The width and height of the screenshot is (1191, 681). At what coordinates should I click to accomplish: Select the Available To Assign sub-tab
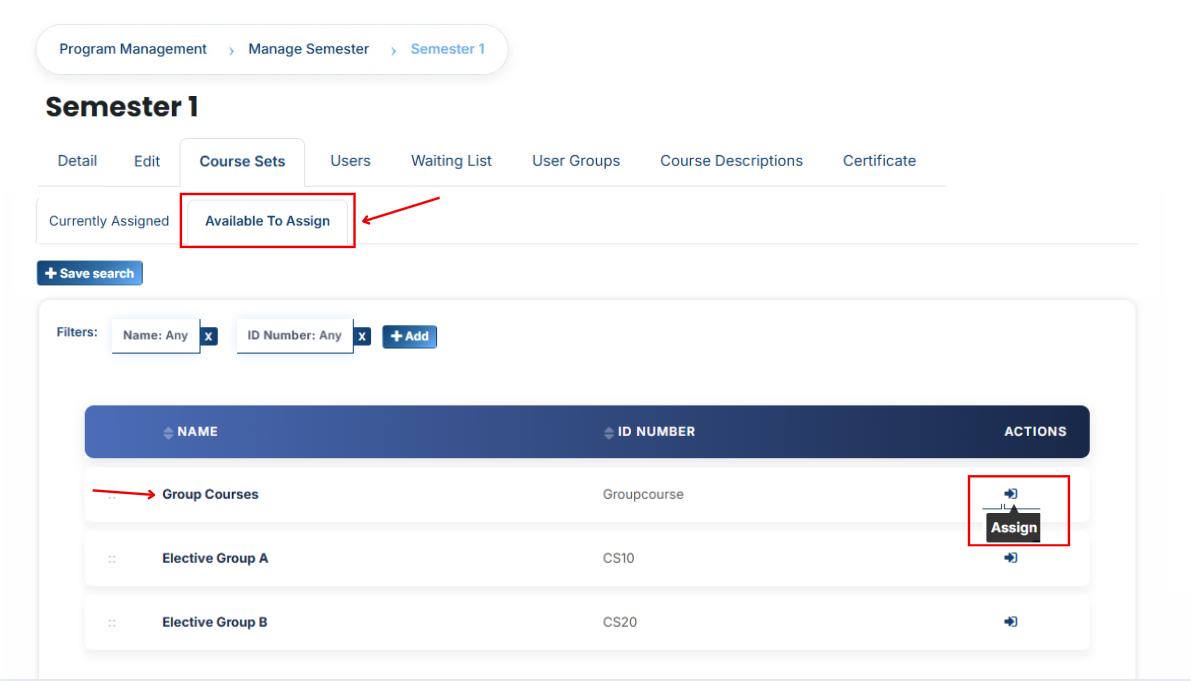click(x=267, y=221)
